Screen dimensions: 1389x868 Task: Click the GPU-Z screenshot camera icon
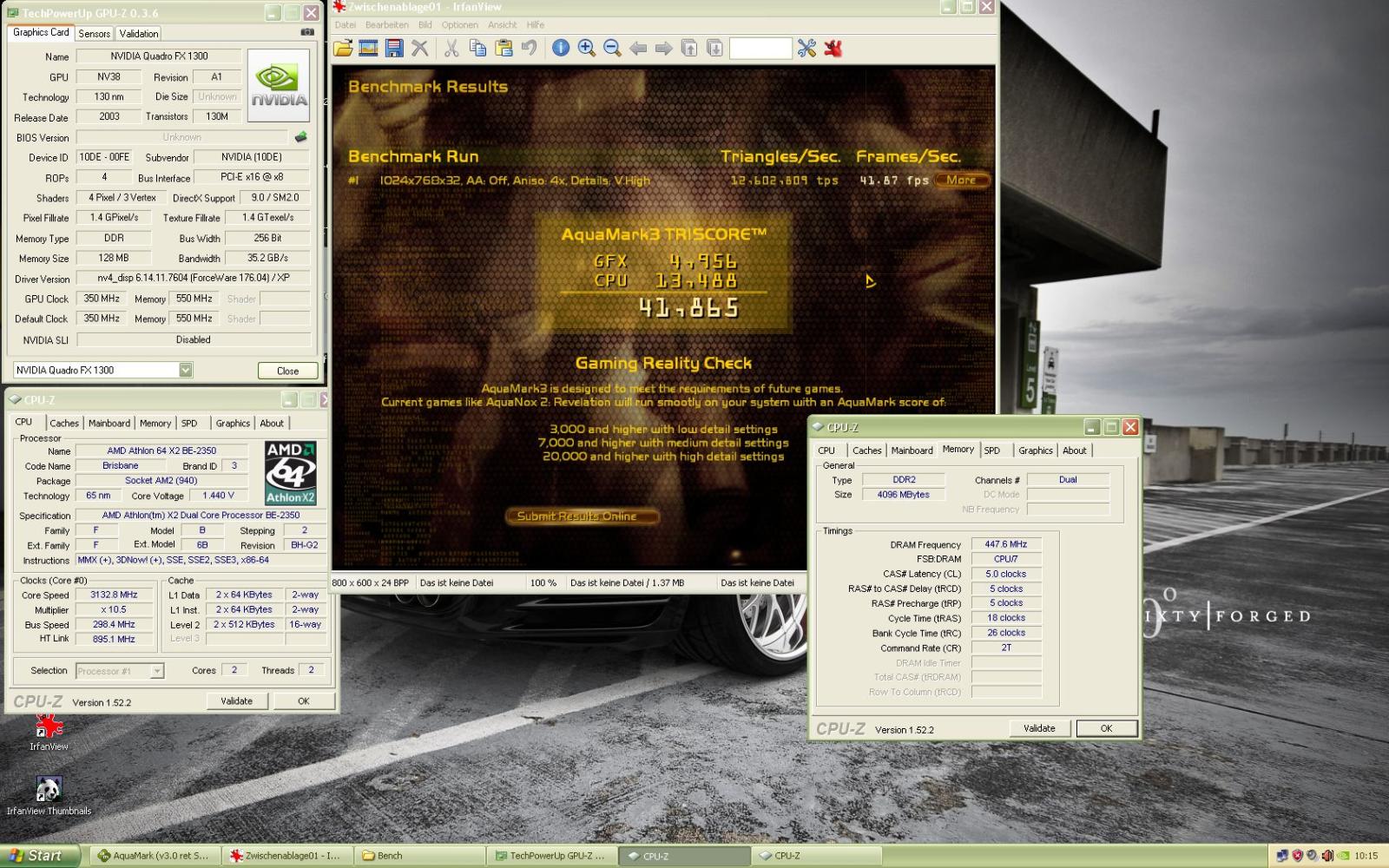click(307, 32)
